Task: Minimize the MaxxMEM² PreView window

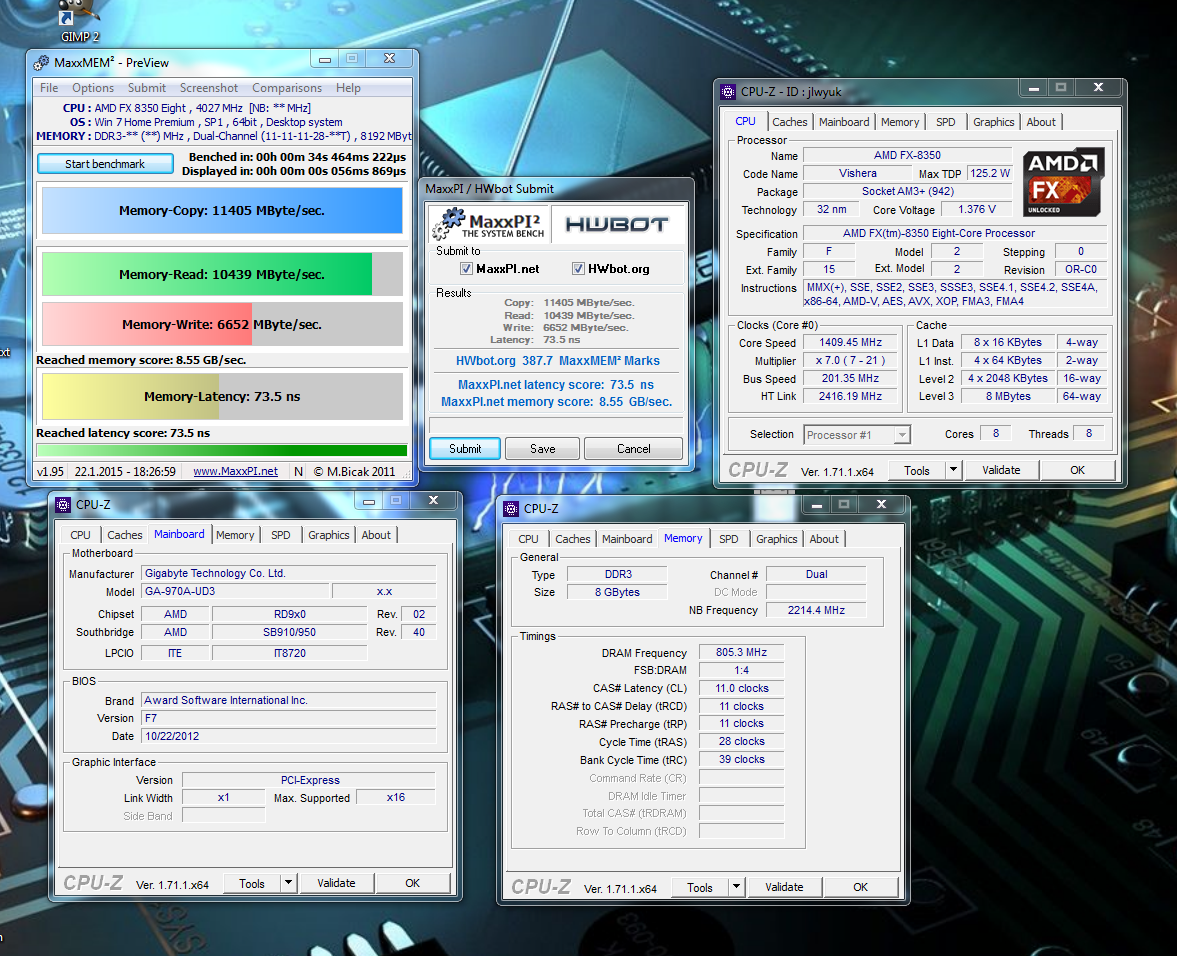Action: tap(324, 59)
